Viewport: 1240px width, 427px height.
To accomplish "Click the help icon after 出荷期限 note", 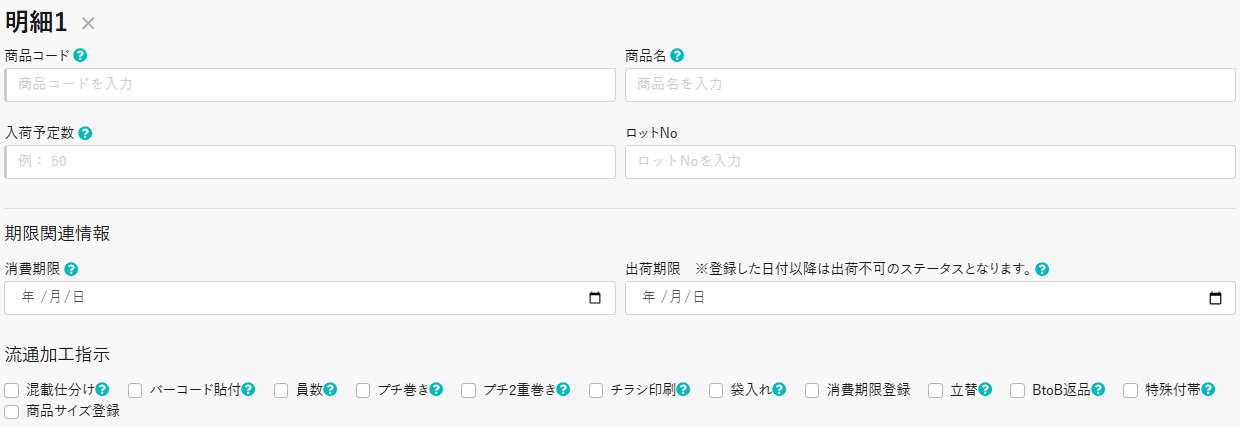I will pos(1042,269).
